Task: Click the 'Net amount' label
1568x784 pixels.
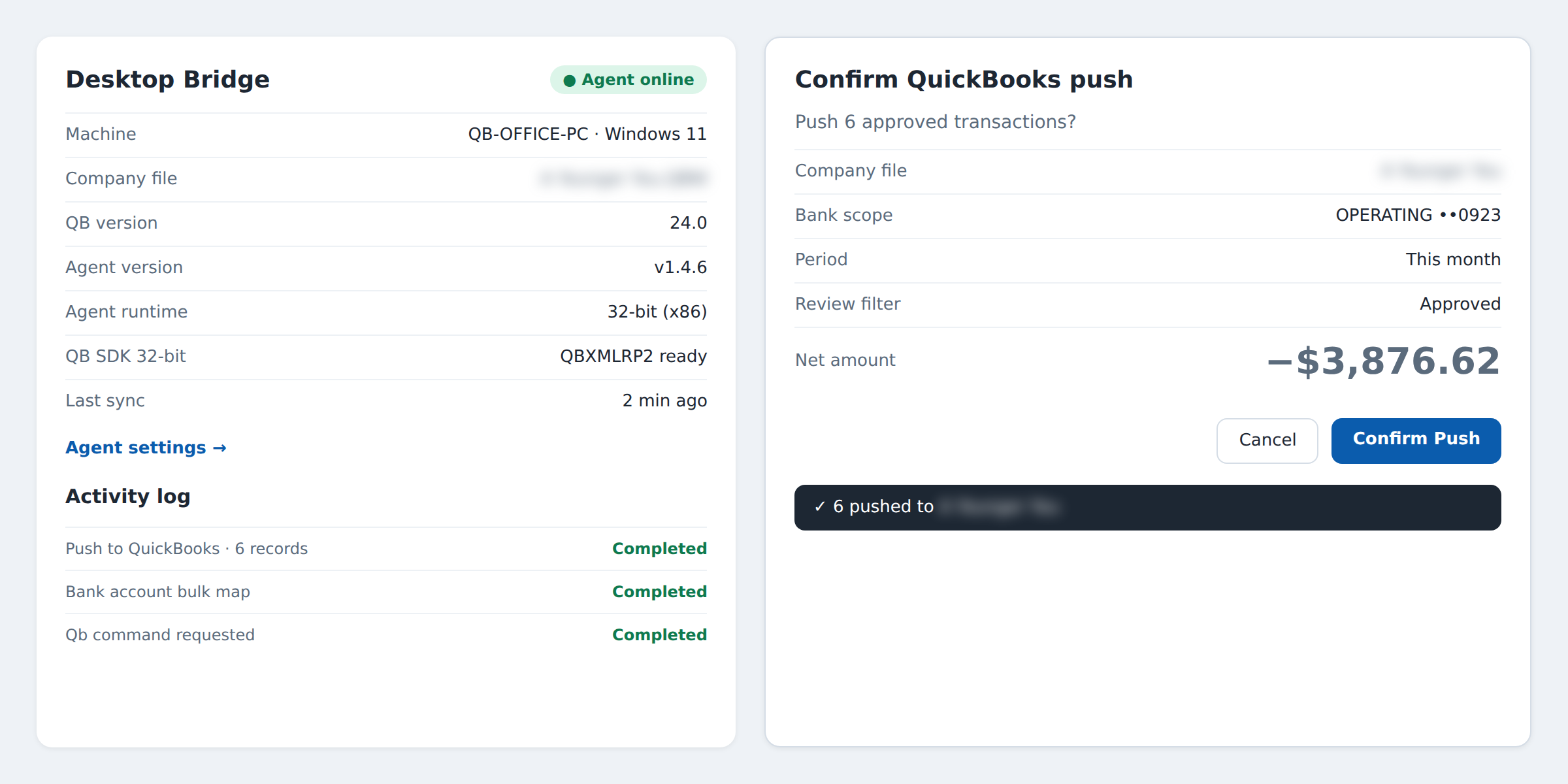Action: click(x=845, y=360)
